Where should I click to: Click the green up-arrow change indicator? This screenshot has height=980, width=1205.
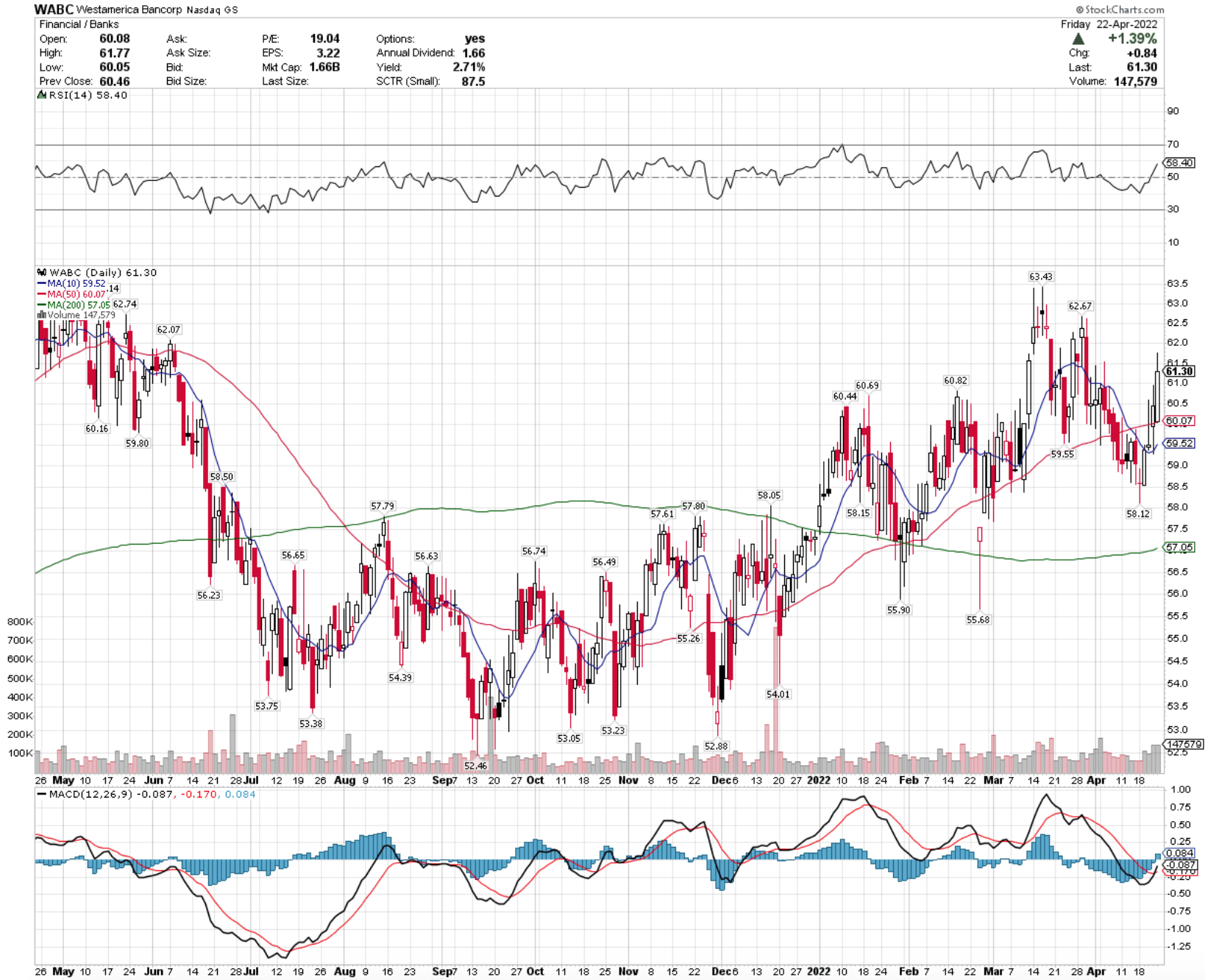click(1078, 38)
